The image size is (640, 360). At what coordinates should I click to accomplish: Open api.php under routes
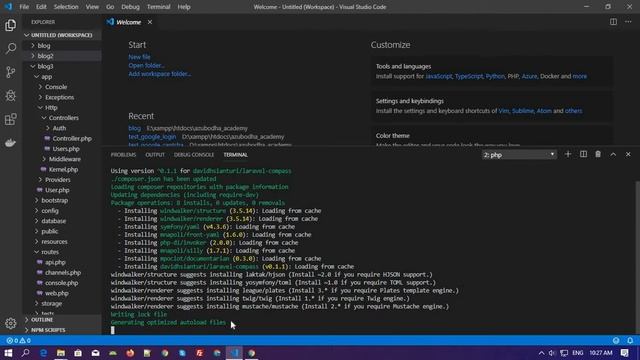point(55,262)
